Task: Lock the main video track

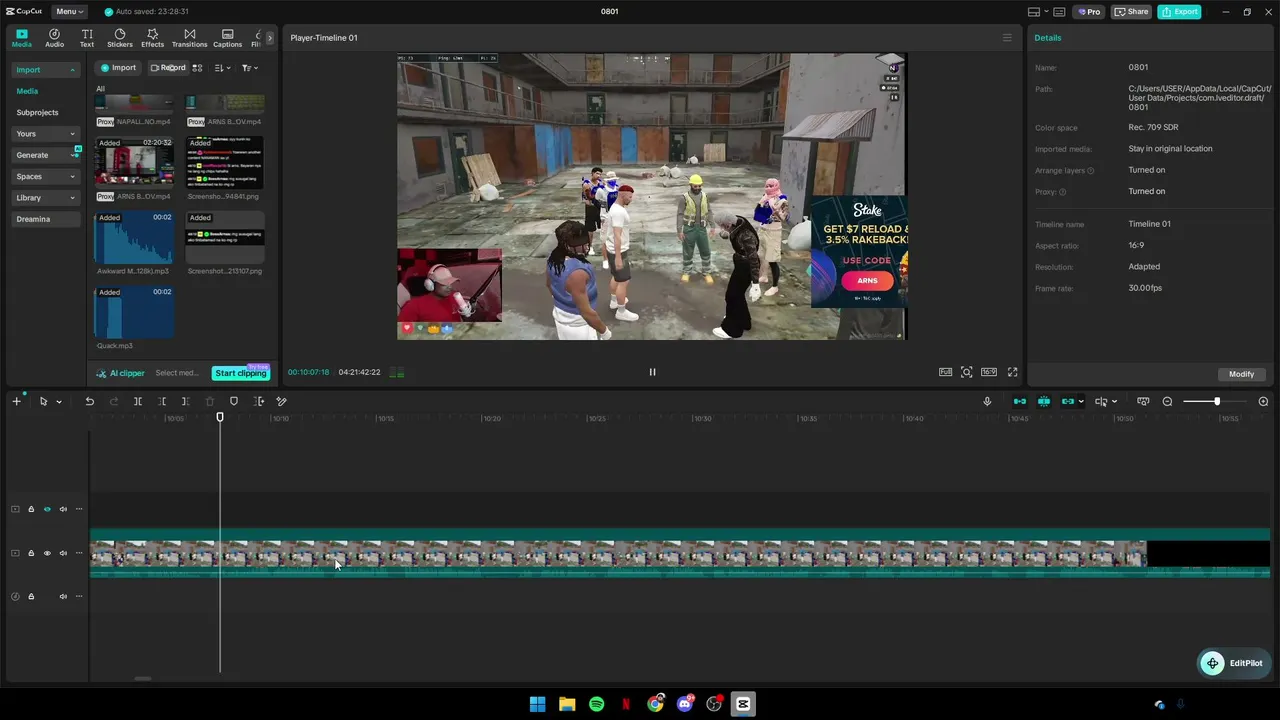Action: pos(31,553)
